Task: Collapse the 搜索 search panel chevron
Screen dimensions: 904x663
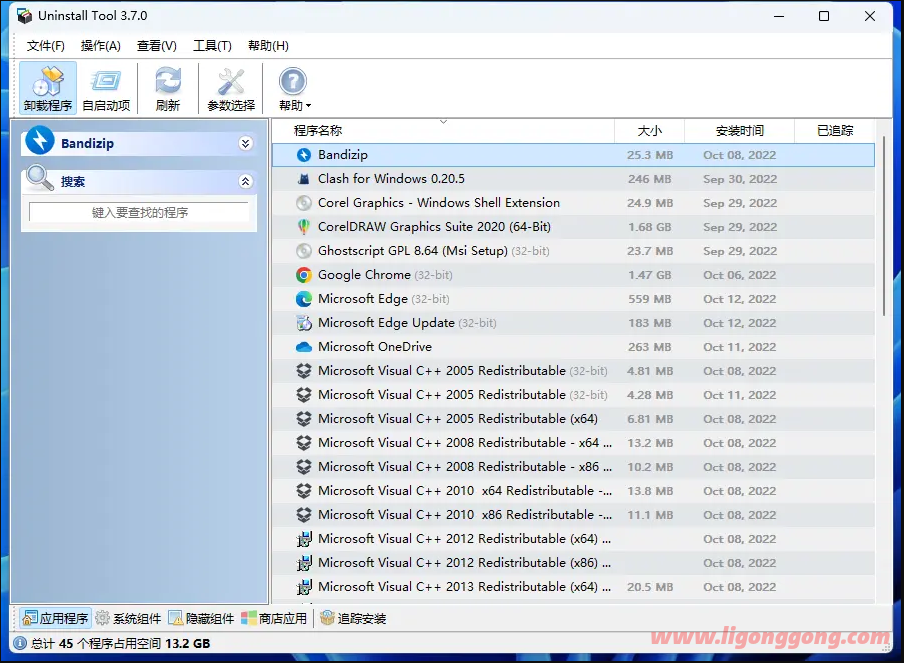Action: [246, 182]
